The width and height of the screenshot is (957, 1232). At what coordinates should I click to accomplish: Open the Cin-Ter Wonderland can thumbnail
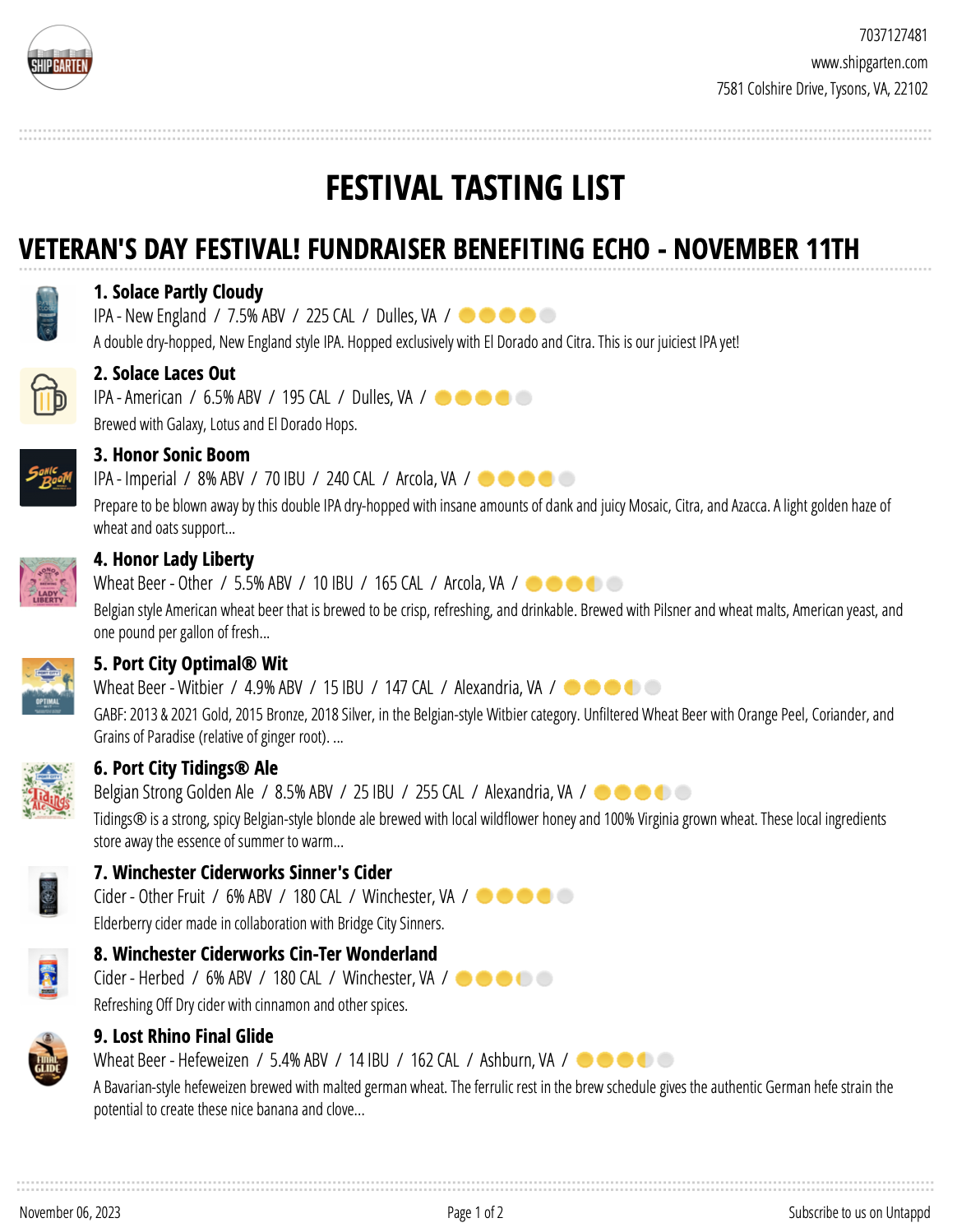click(x=48, y=975)
